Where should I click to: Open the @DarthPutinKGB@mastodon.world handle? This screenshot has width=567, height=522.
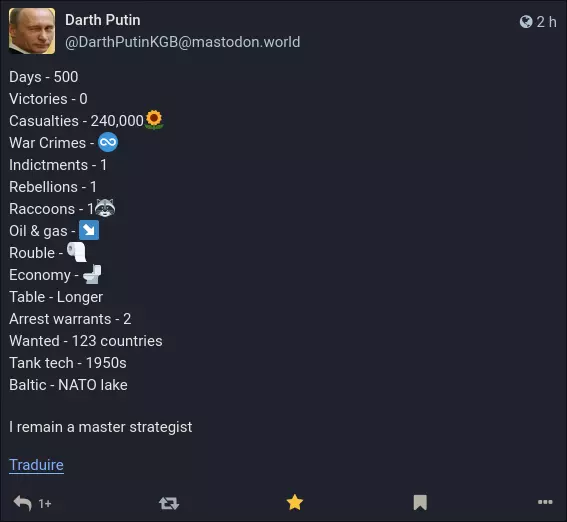pos(183,42)
